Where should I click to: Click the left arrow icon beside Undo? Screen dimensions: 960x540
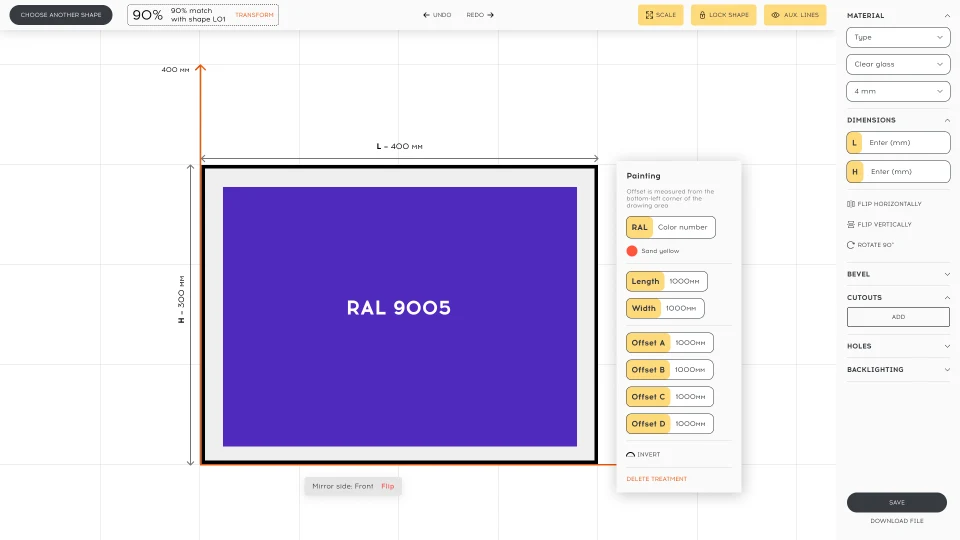426,15
